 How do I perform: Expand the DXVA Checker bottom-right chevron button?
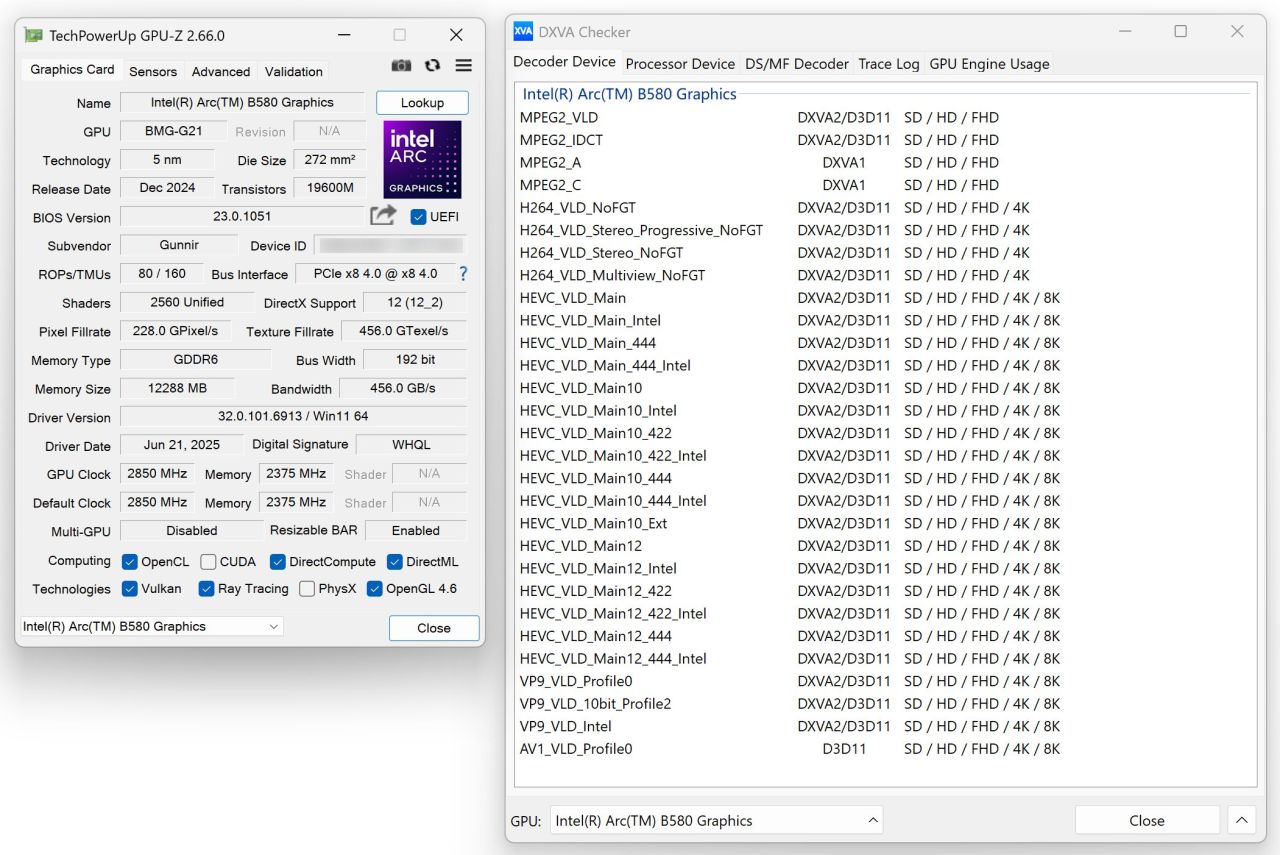(1241, 821)
